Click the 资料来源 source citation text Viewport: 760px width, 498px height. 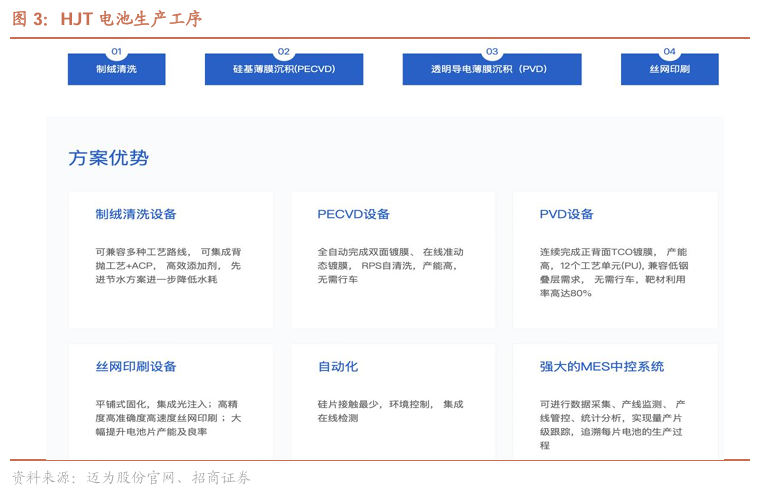[131, 478]
